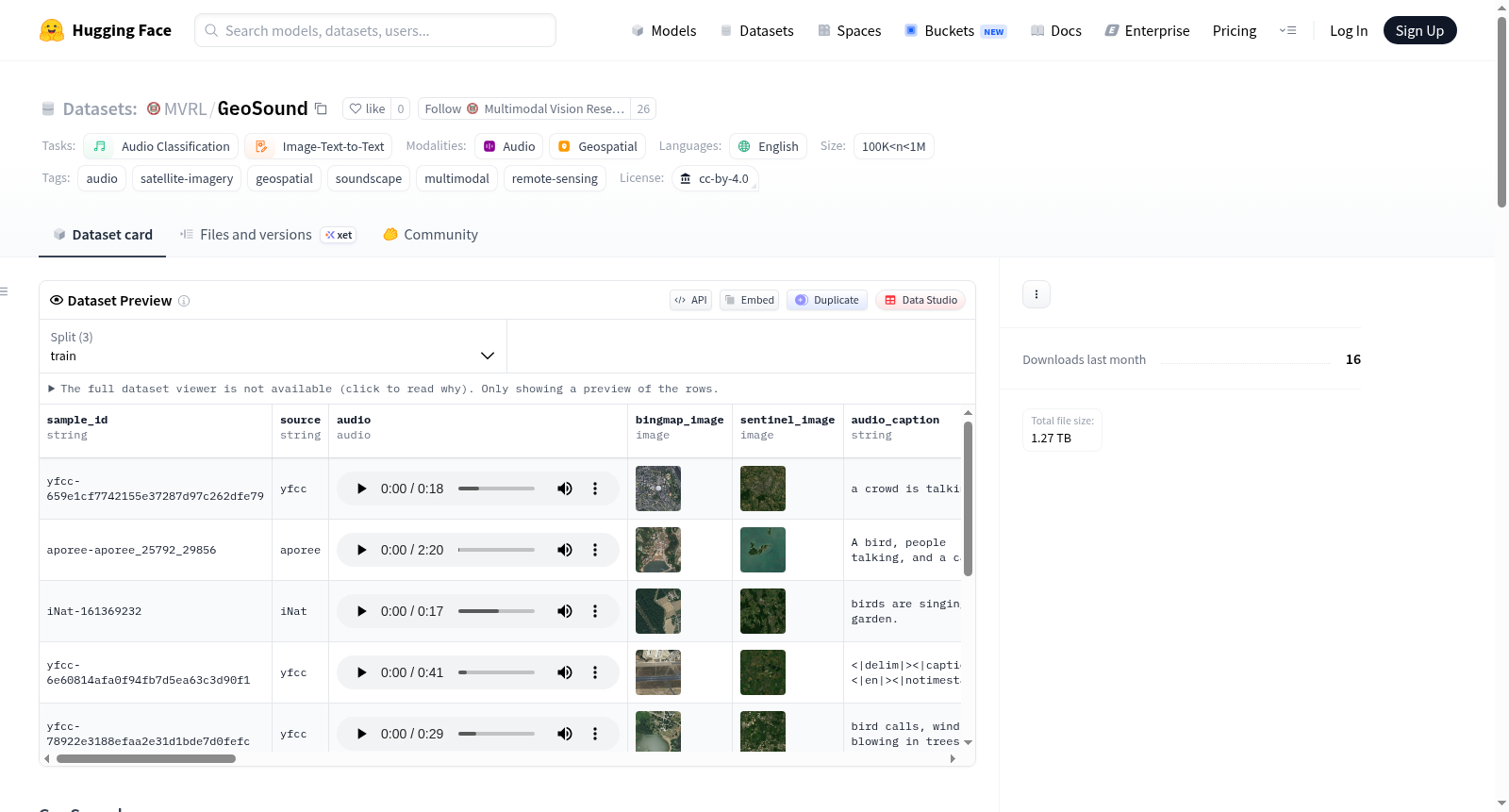This screenshot has width=1509, height=812.
Task: Switch to Files and versions tab
Action: pyautogui.click(x=267, y=235)
